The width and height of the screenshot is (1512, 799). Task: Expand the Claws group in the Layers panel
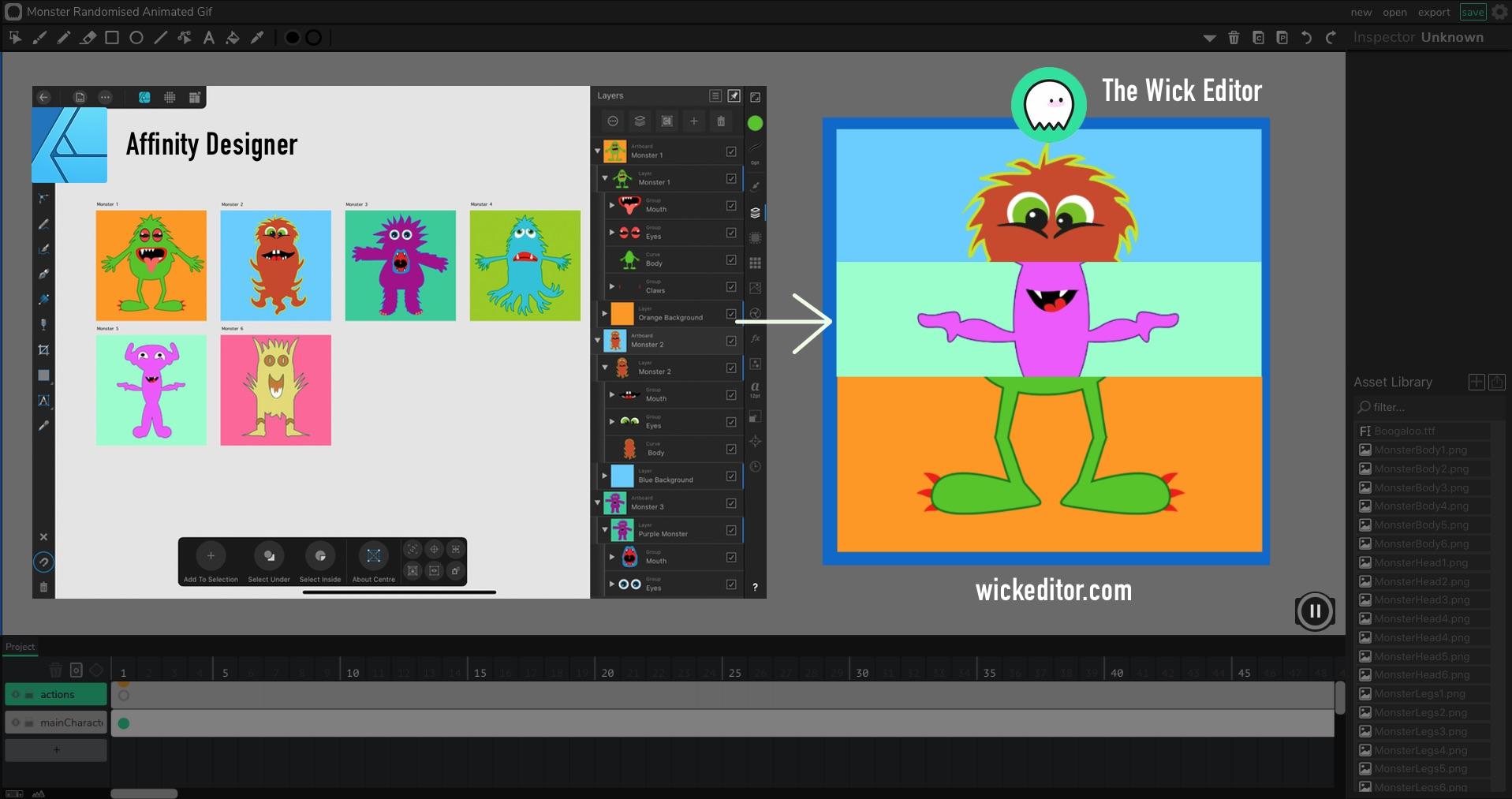(x=612, y=286)
